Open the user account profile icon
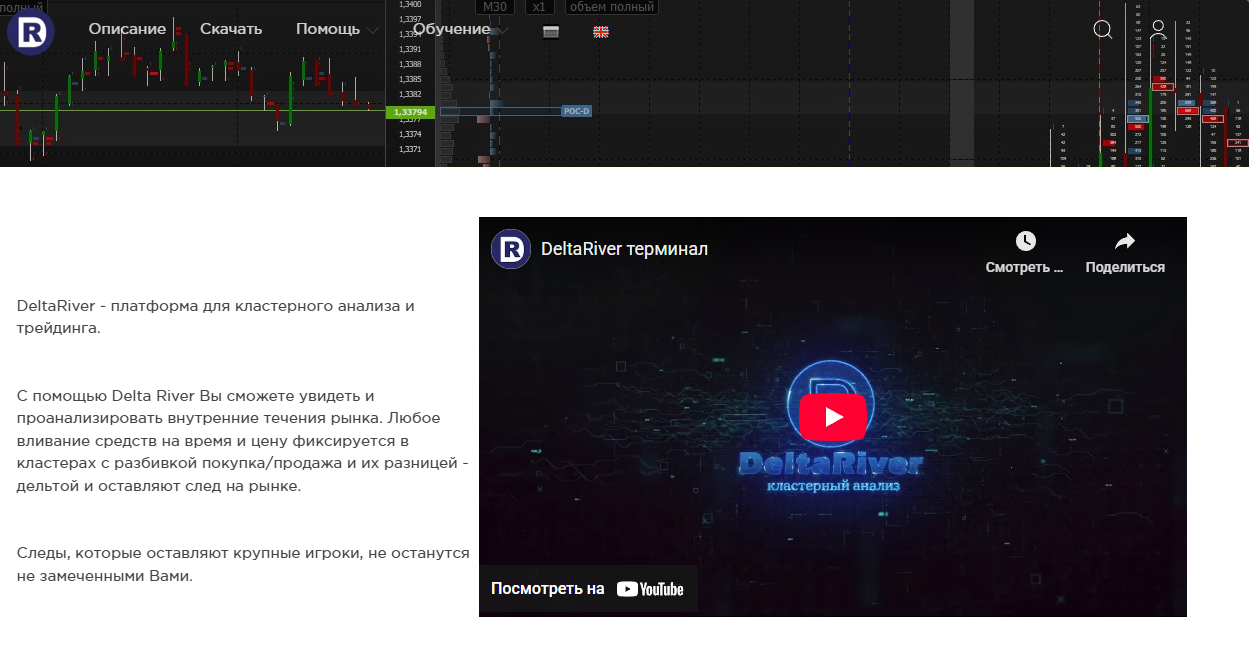Viewport: 1249px width, 670px height. pyautogui.click(x=1158, y=30)
